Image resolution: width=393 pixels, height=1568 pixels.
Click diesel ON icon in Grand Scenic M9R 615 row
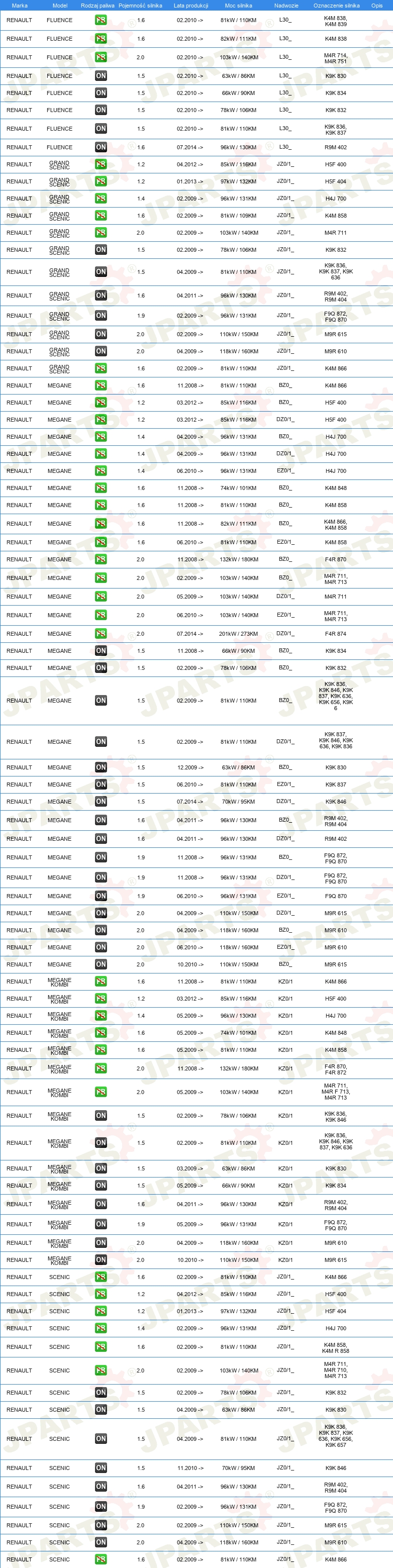coord(101,334)
